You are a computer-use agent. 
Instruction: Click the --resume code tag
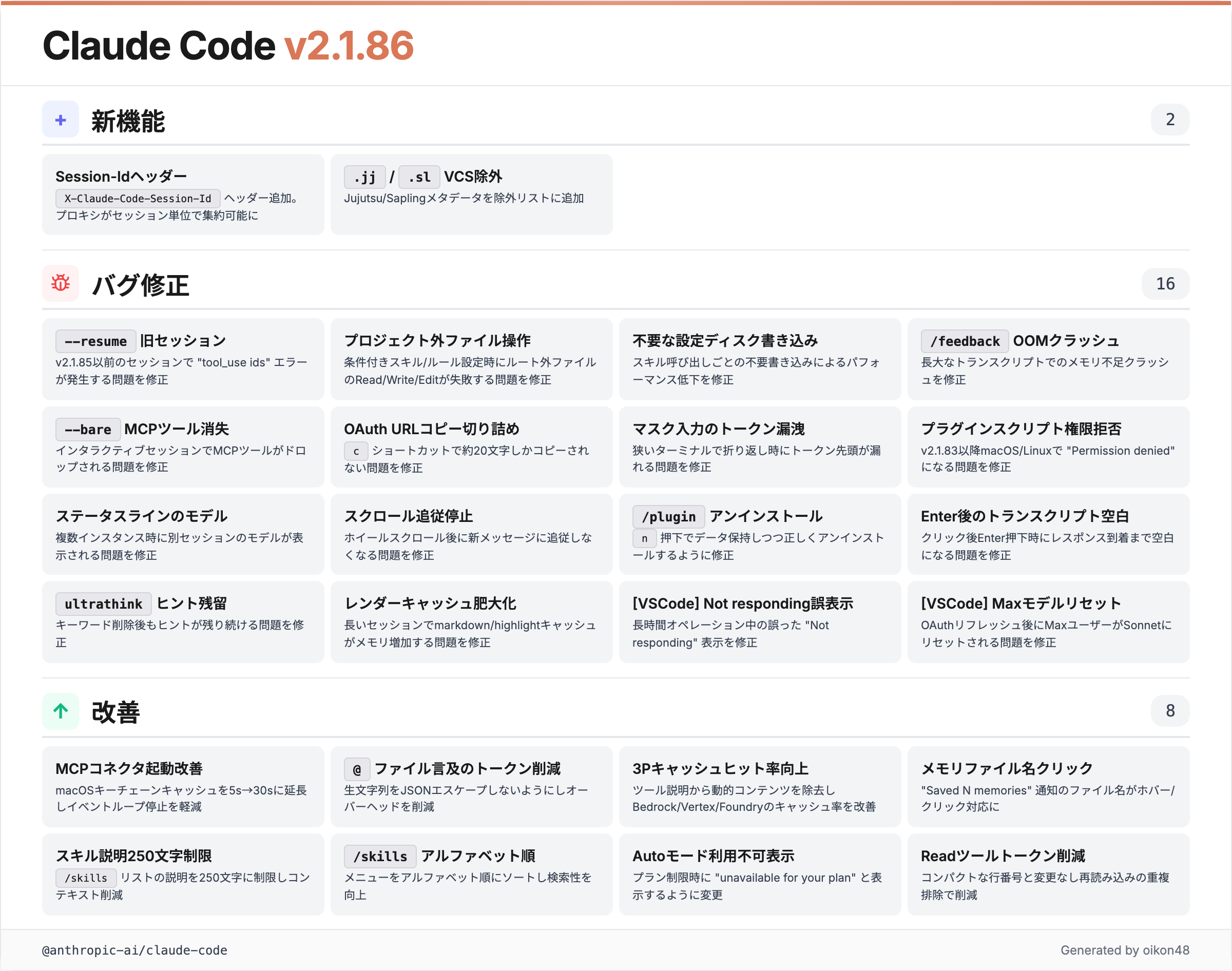[x=95, y=341]
